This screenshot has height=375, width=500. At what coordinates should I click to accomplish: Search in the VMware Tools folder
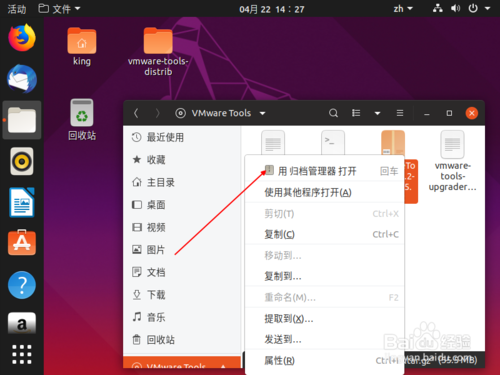pyautogui.click(x=333, y=113)
